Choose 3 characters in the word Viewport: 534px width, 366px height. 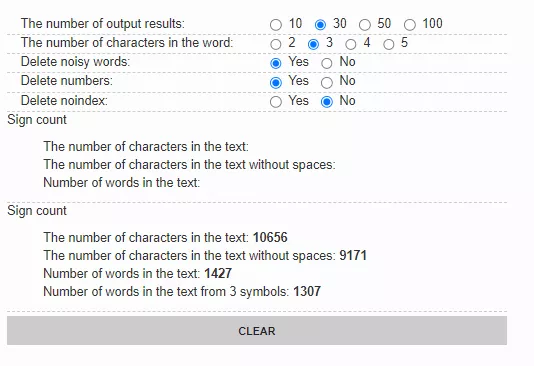313,44
